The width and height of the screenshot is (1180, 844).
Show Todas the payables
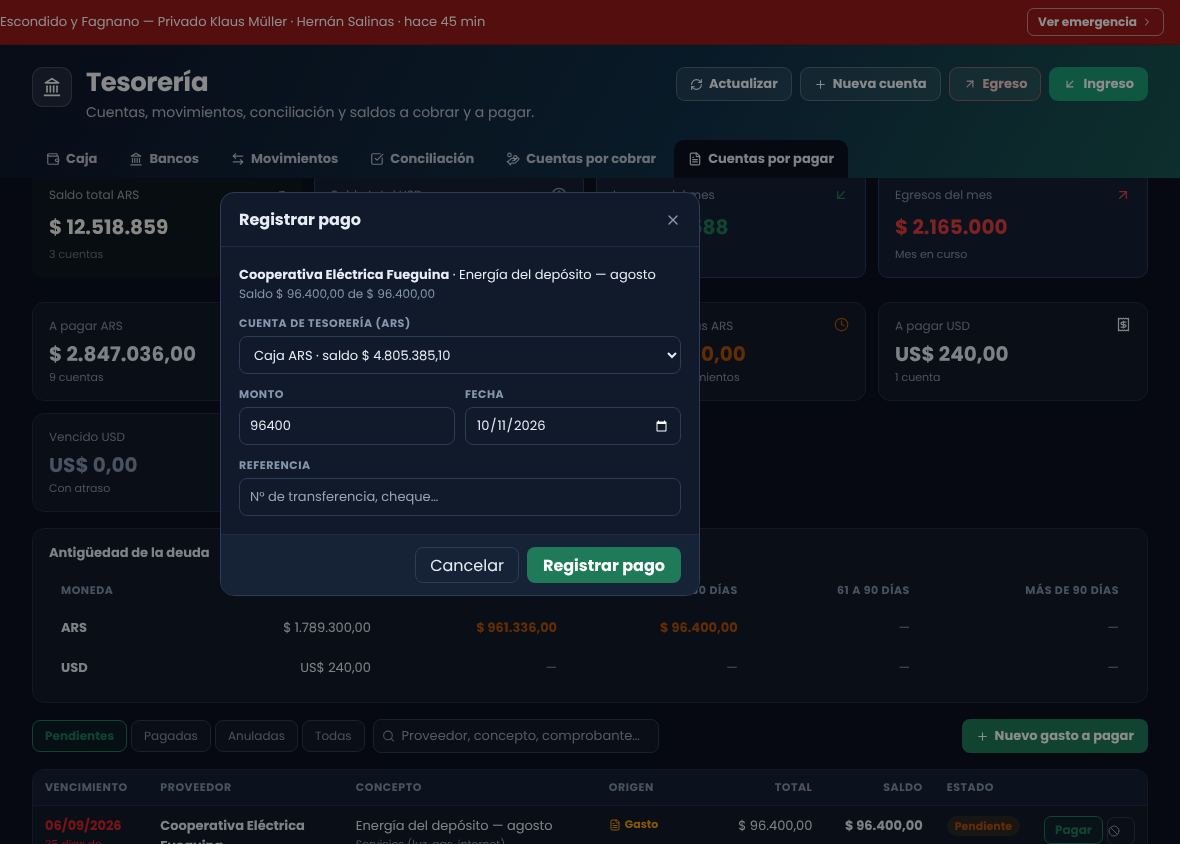pos(333,736)
